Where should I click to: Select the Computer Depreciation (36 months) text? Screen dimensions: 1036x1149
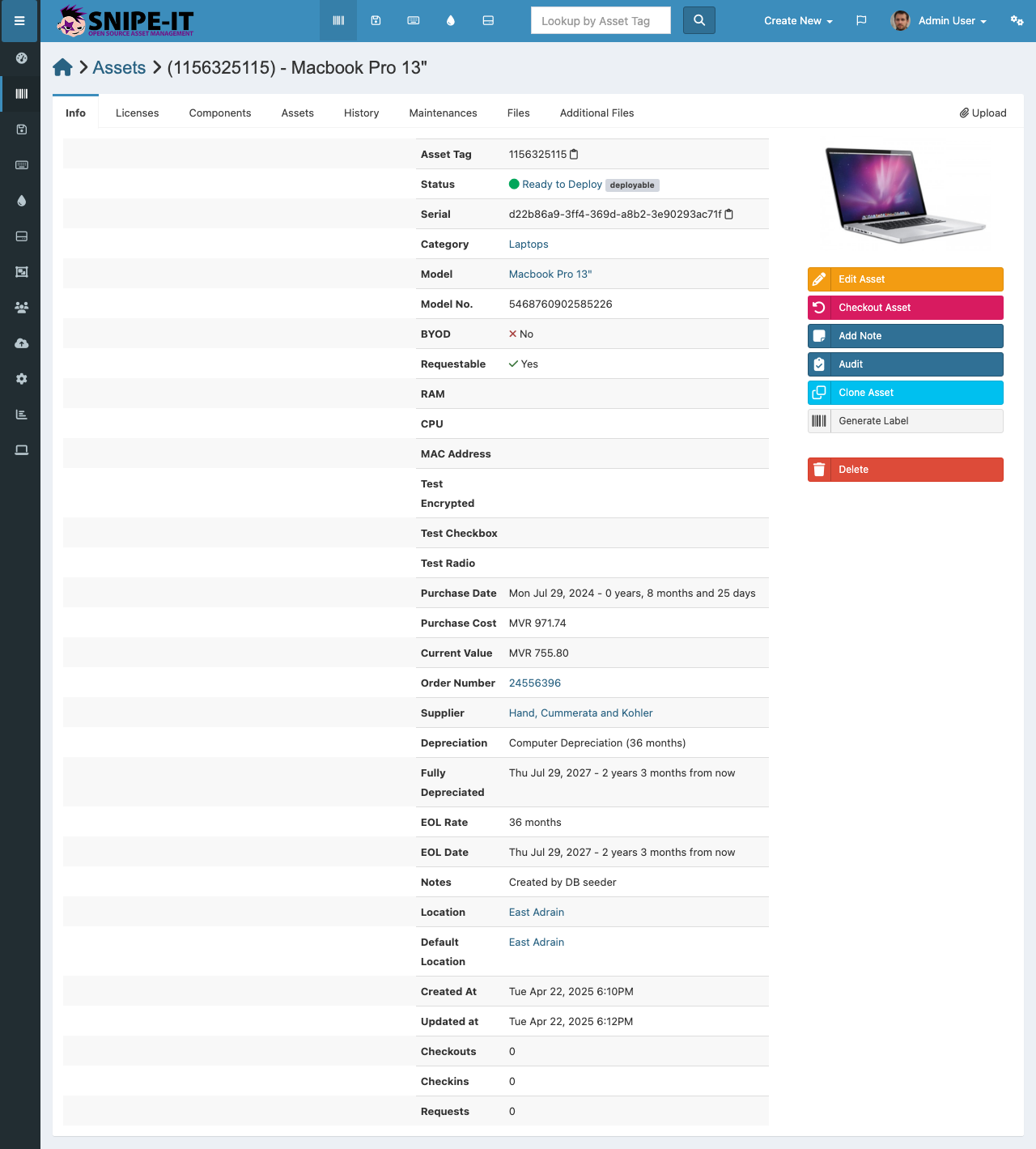click(597, 743)
